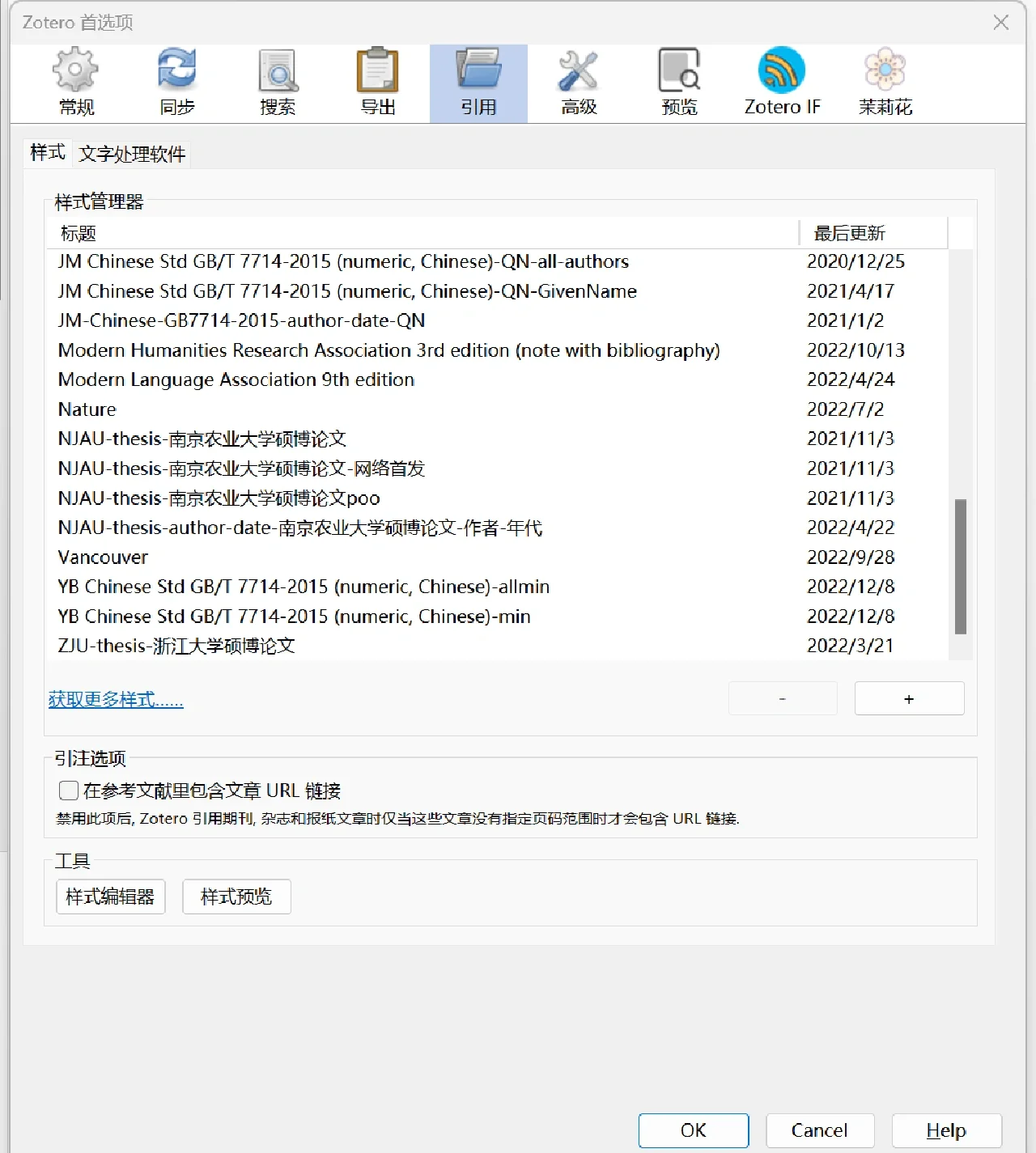1036x1153 pixels.
Task: Open the Zotero IF preferences pane
Action: point(782,83)
